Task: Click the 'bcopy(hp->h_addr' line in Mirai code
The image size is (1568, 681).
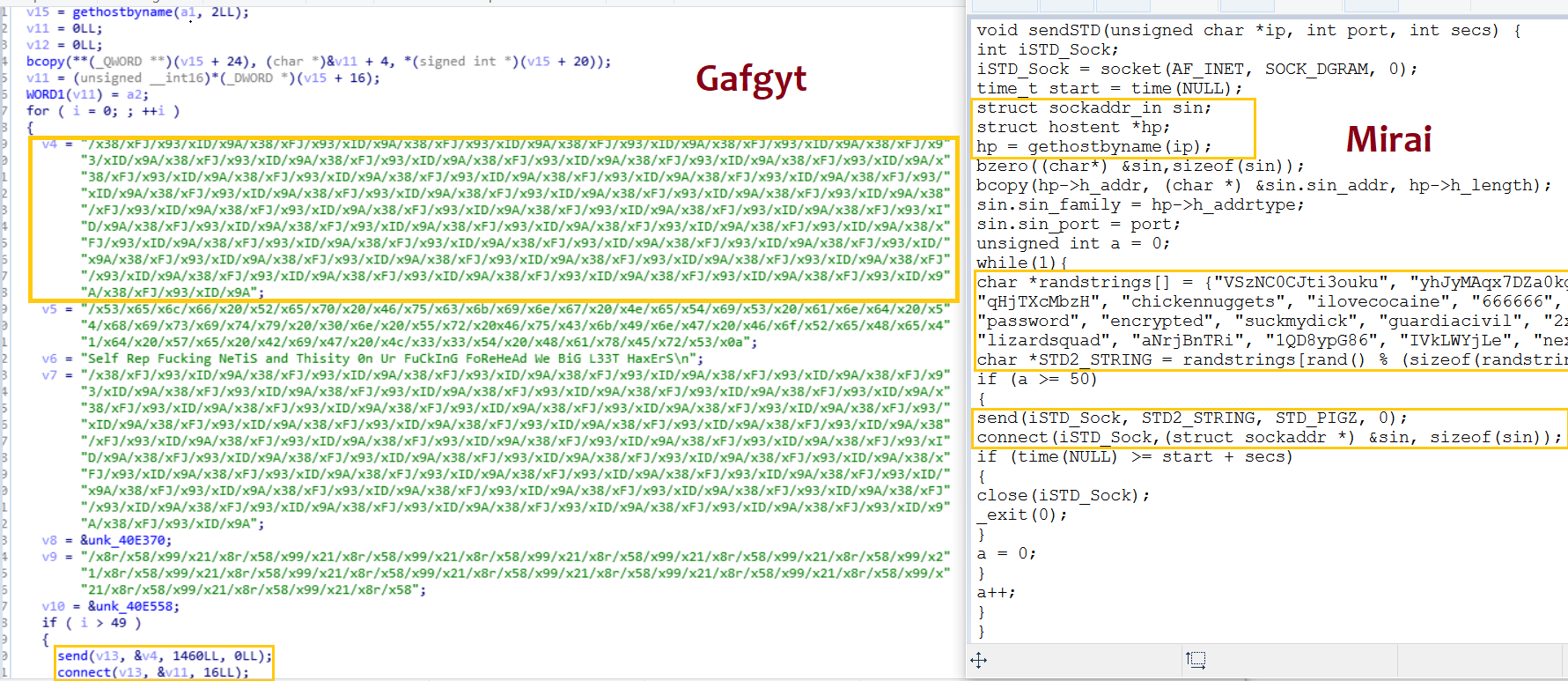Action: click(1264, 185)
